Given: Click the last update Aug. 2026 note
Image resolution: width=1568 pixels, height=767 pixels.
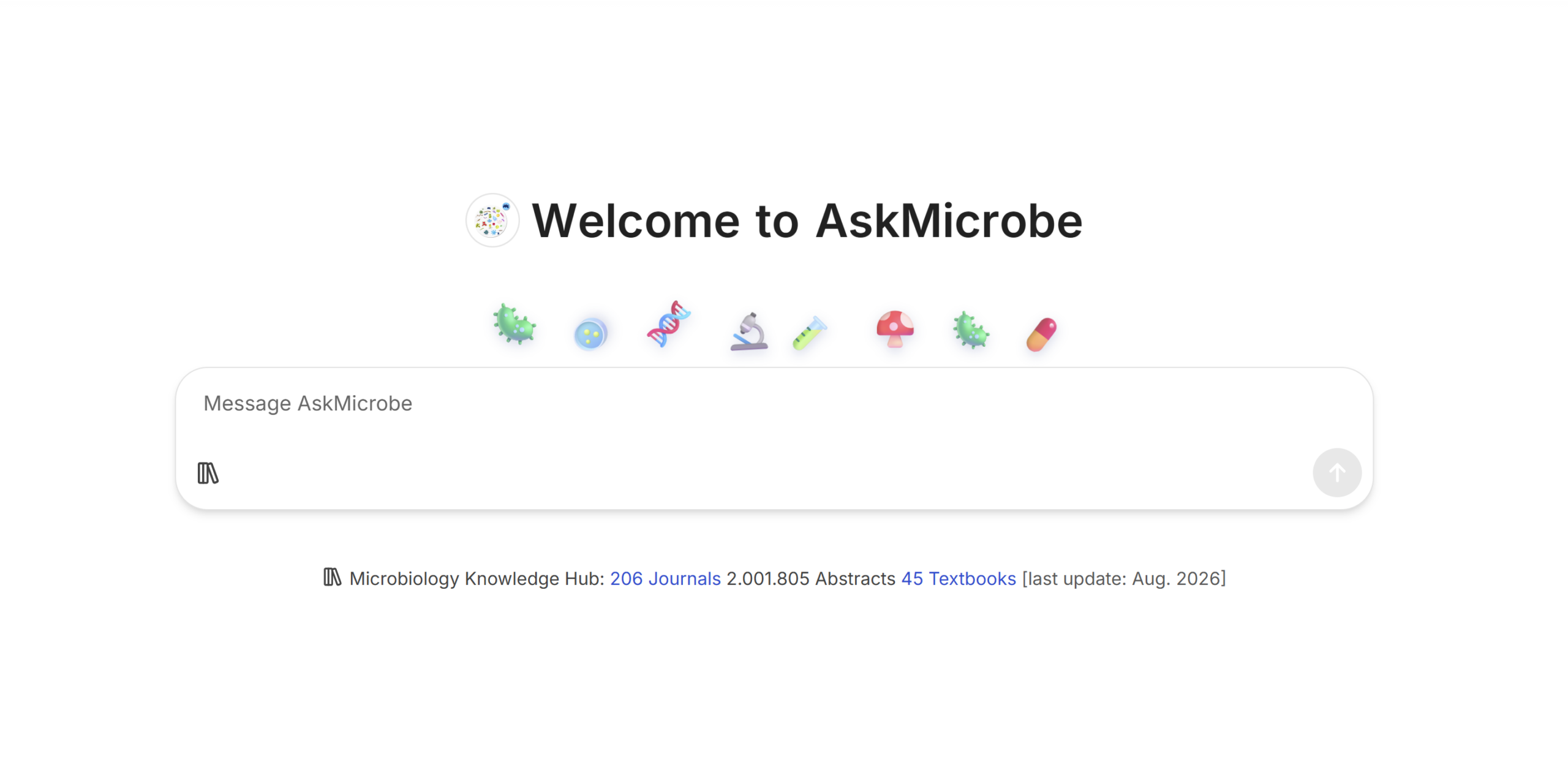Looking at the screenshot, I should point(1123,578).
